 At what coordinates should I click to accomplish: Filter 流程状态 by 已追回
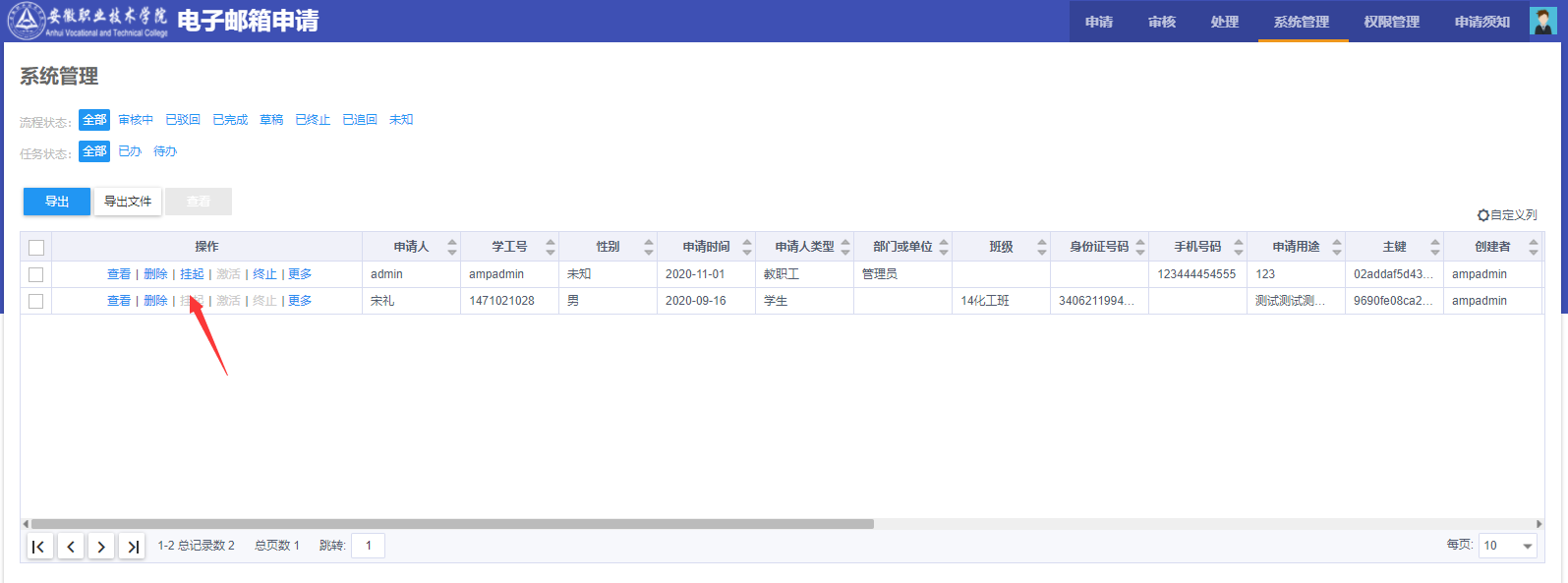pyautogui.click(x=360, y=120)
